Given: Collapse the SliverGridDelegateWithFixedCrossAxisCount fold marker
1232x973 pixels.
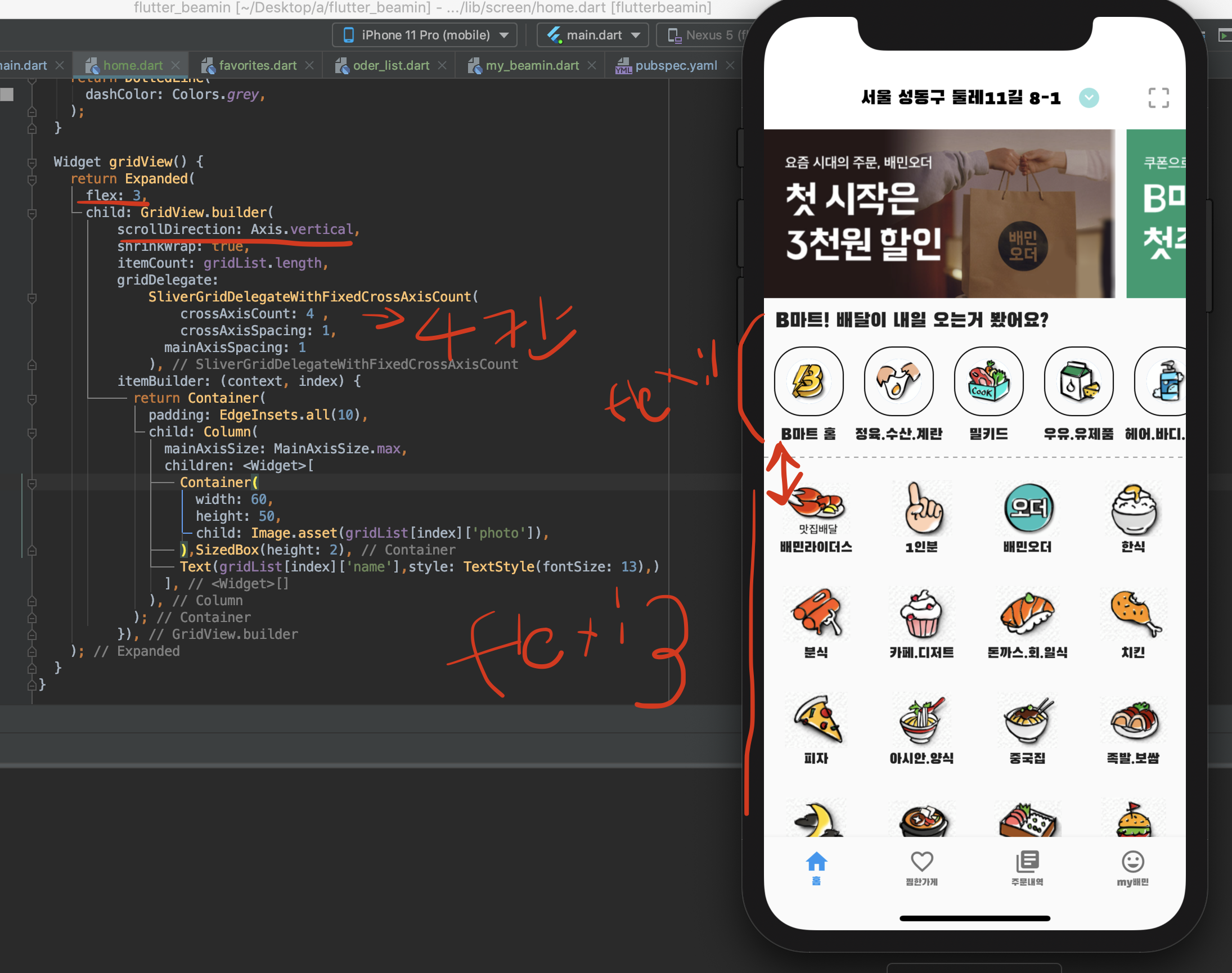Looking at the screenshot, I should (x=32, y=298).
